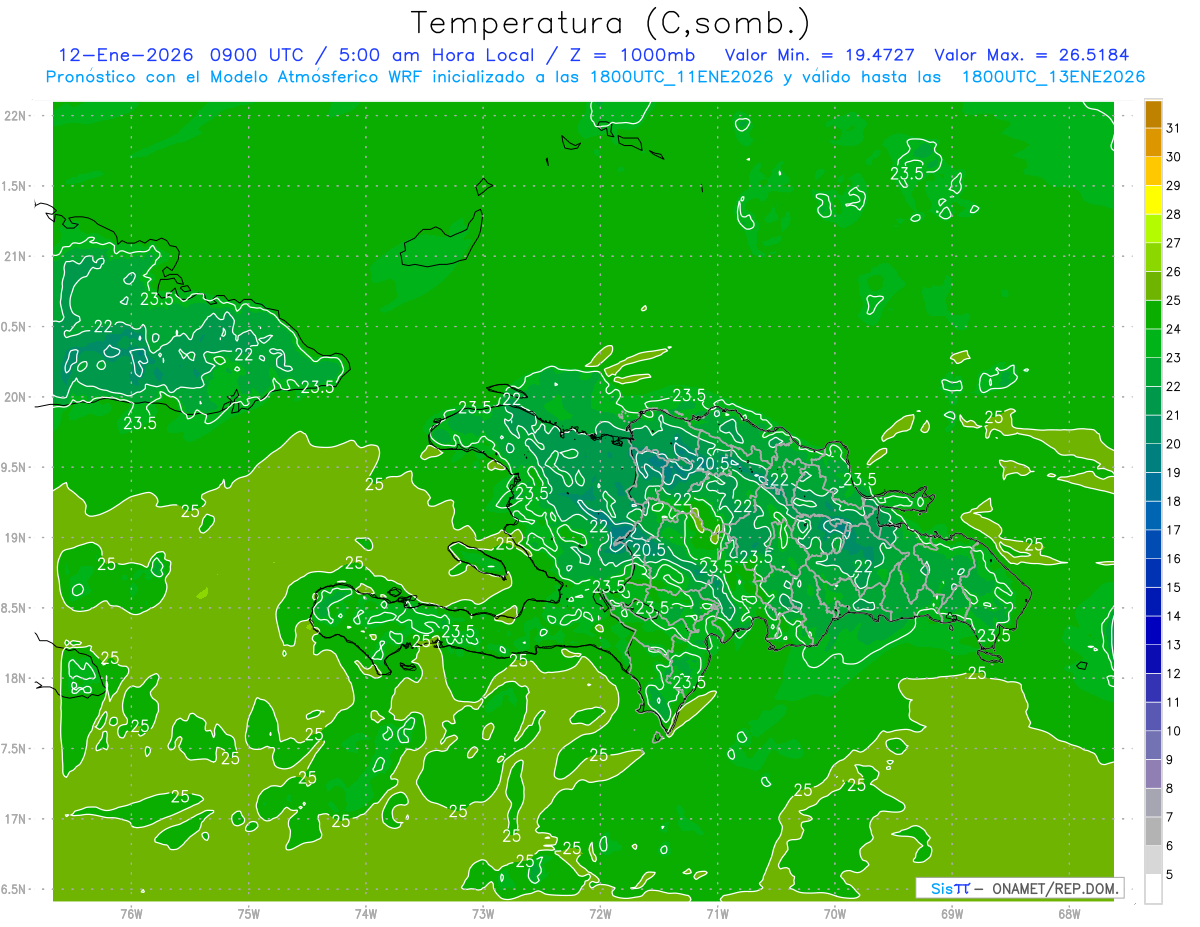Click the legend value "29"
The width and height of the screenshot is (1200, 927).
(1173, 185)
